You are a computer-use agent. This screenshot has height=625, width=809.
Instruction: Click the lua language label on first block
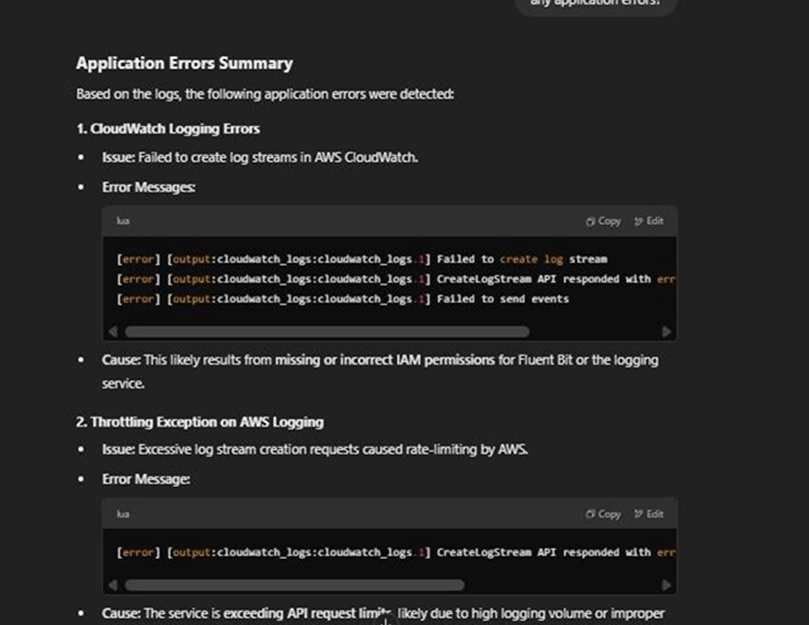(123, 221)
